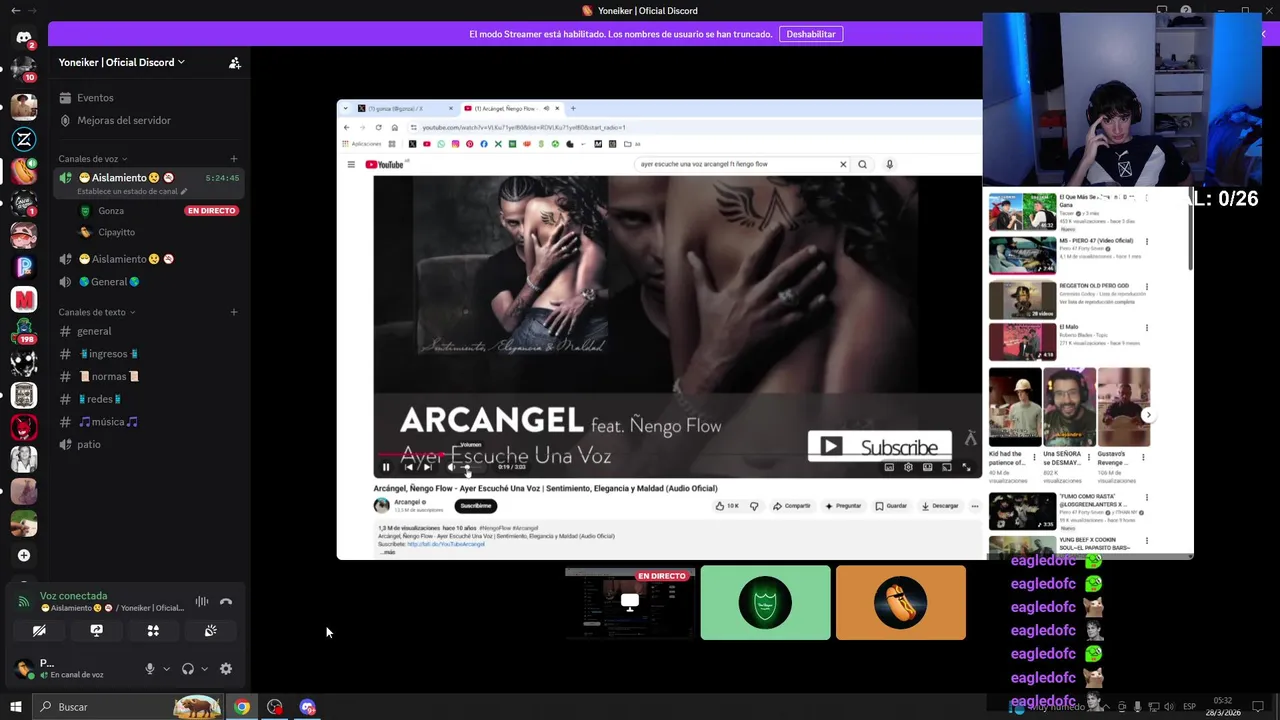Open the soundboard button
The image size is (1280, 720).
click(210, 631)
